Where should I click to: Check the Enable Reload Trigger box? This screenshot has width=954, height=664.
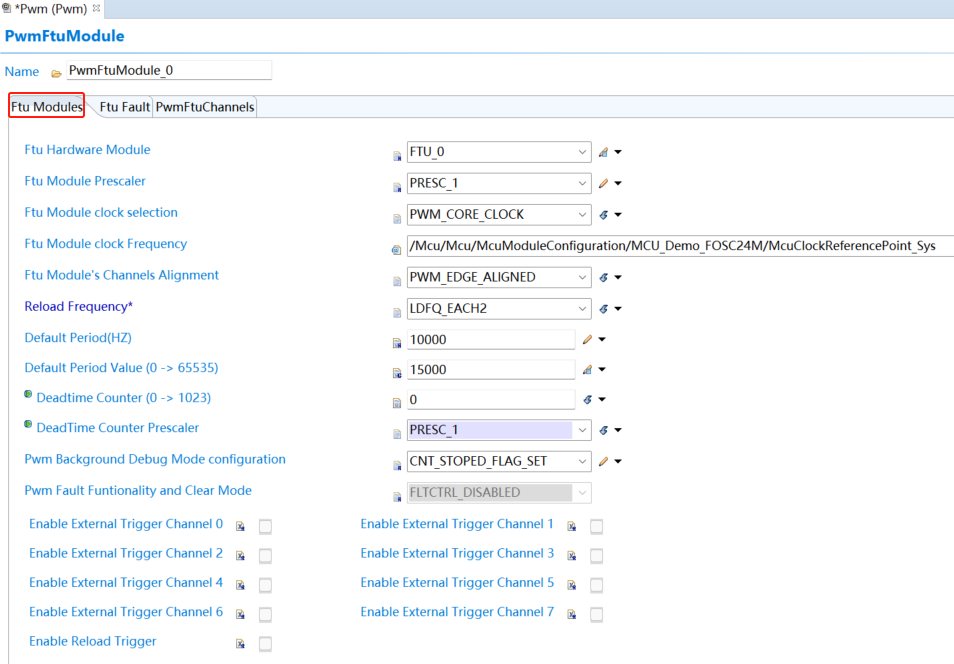tap(265, 644)
